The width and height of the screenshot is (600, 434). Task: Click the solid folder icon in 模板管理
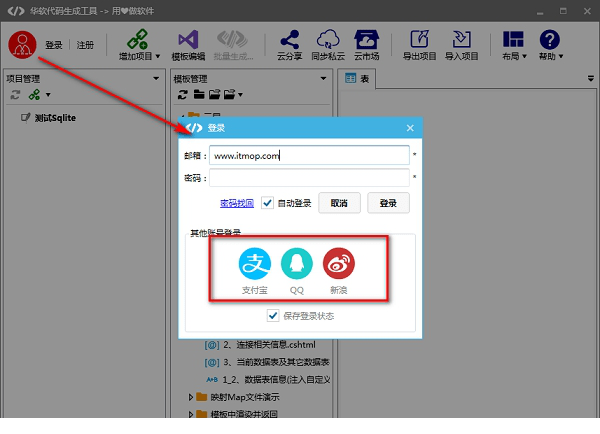[199, 95]
